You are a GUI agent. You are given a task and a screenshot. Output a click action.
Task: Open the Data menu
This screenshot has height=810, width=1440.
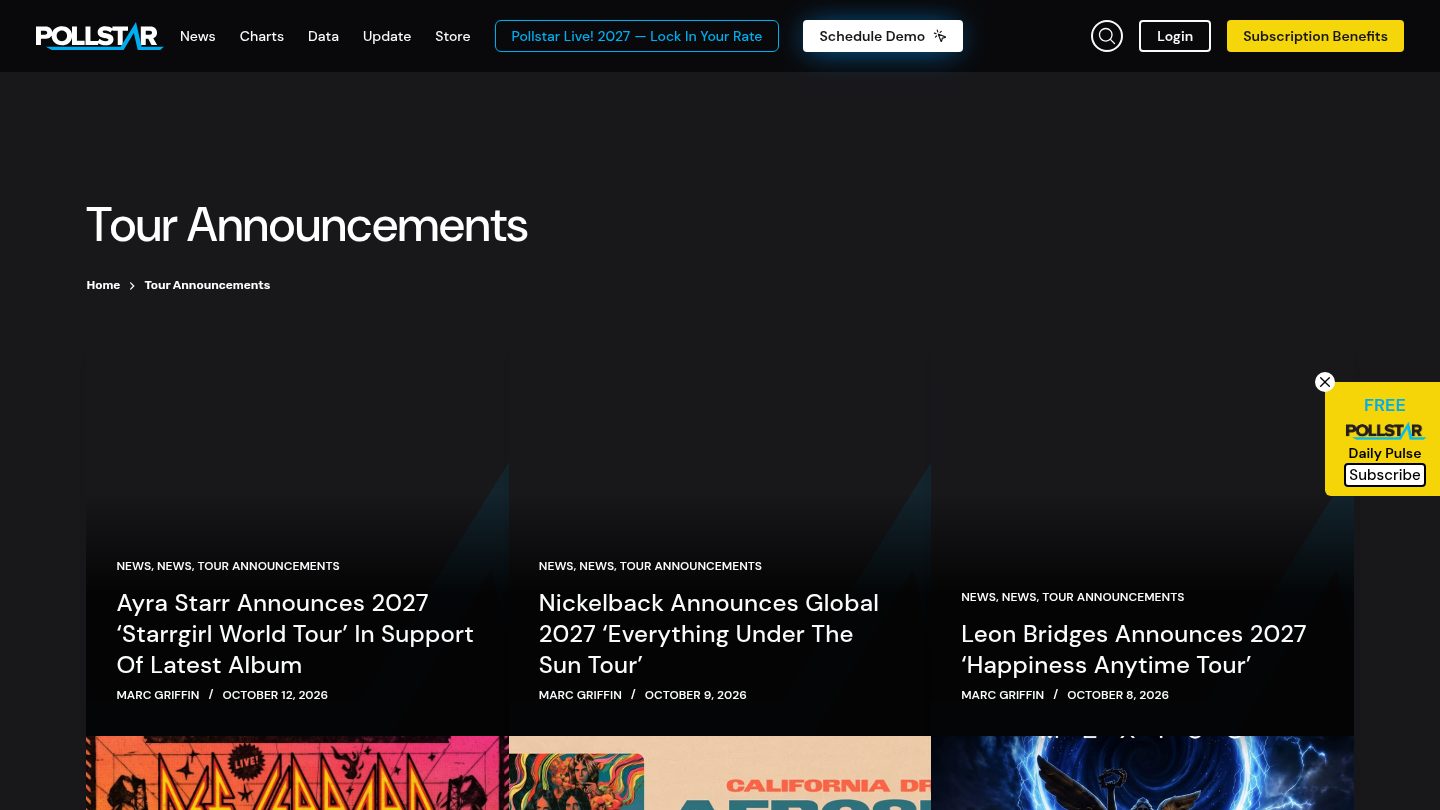click(x=323, y=36)
